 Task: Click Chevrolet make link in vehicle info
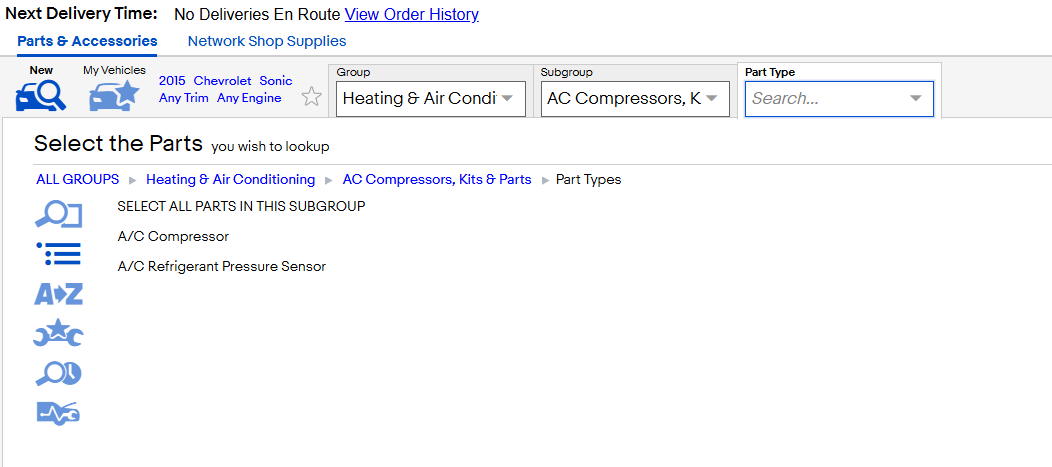coord(223,81)
